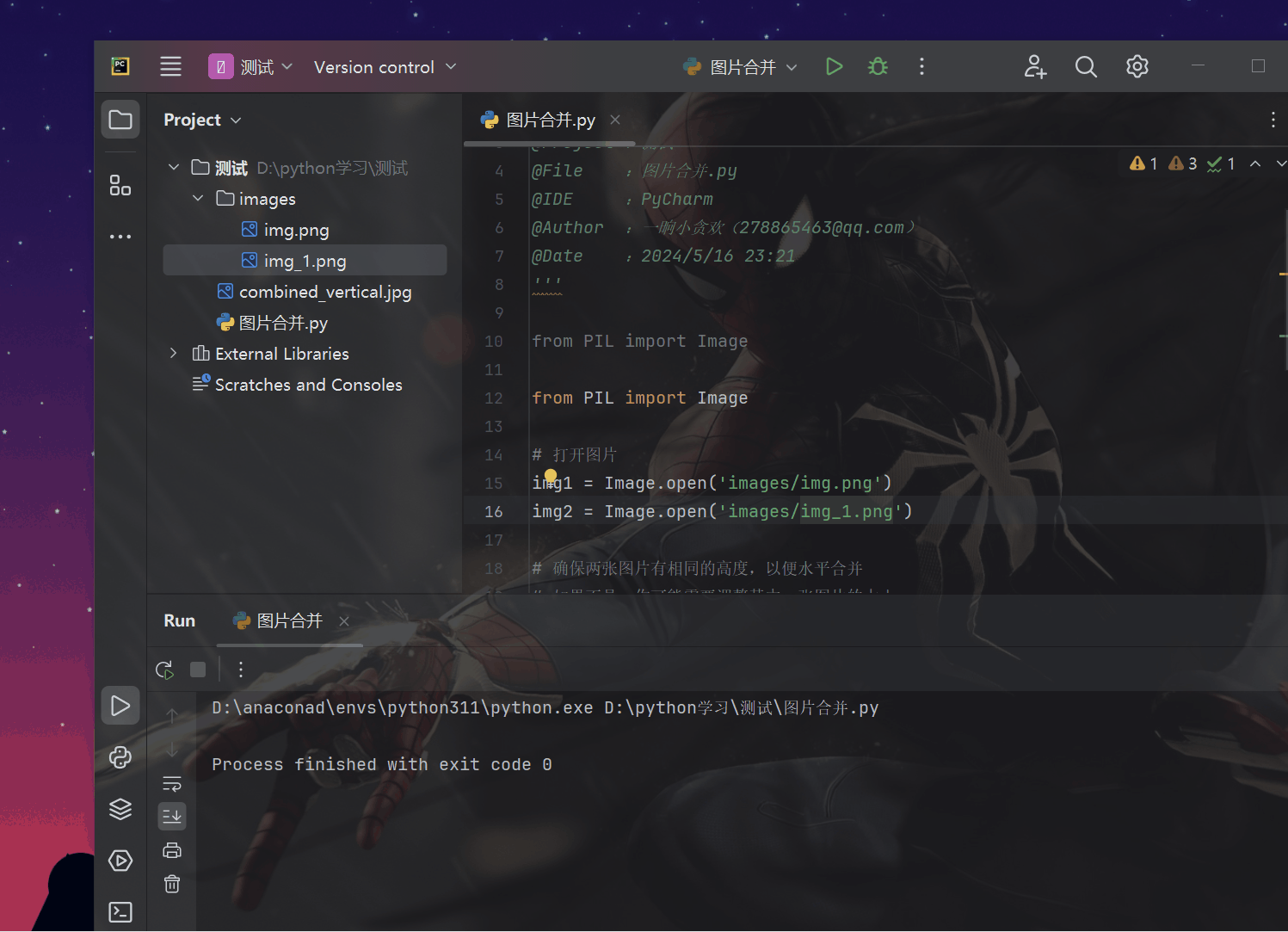Click line 16 in the editor gutter
1288x932 pixels.
[x=494, y=511]
